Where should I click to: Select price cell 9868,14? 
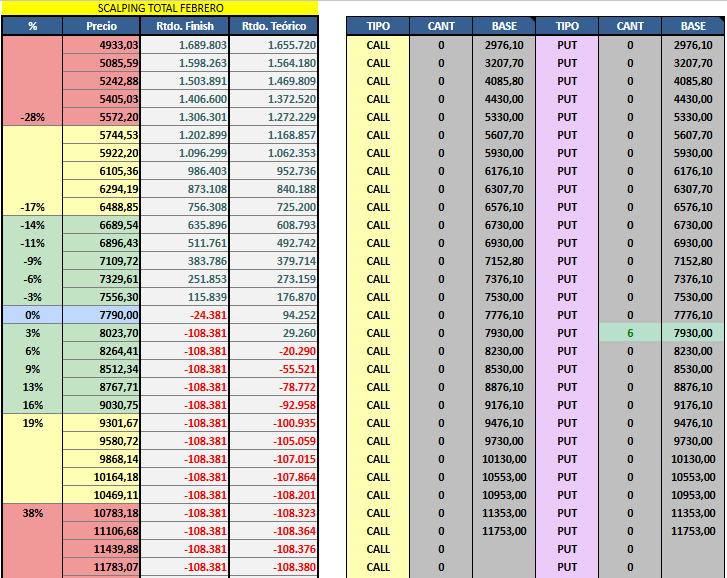coord(101,459)
